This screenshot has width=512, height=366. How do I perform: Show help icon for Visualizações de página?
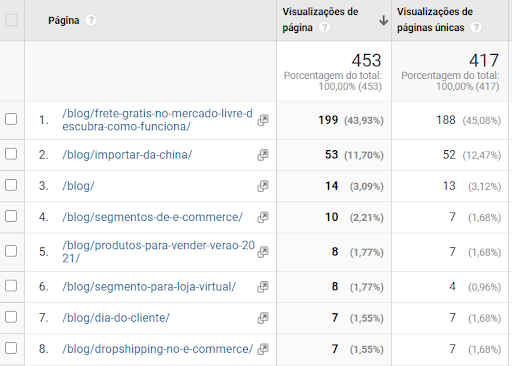[x=324, y=27]
